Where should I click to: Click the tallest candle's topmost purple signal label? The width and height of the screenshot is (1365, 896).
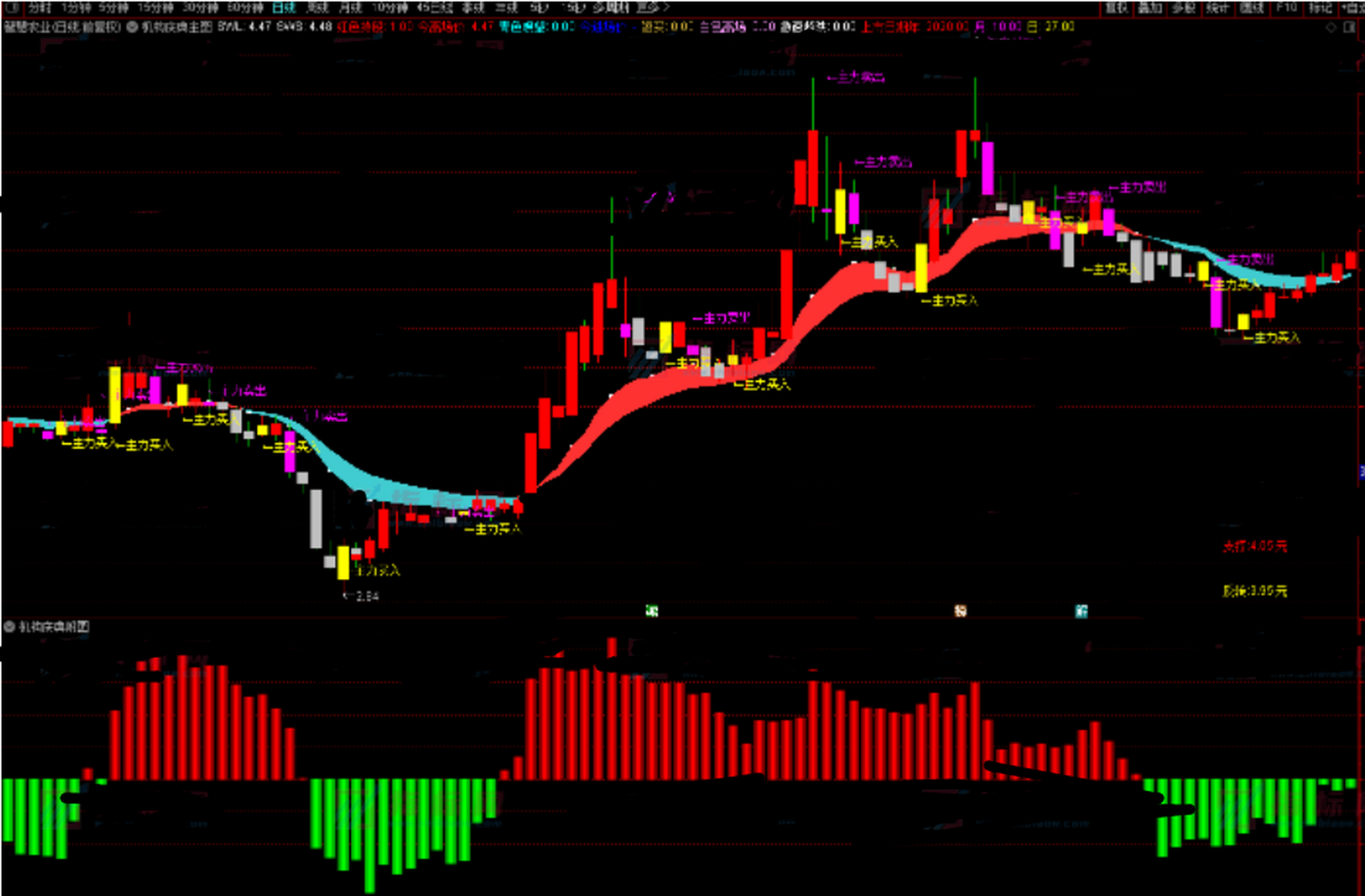tap(855, 77)
